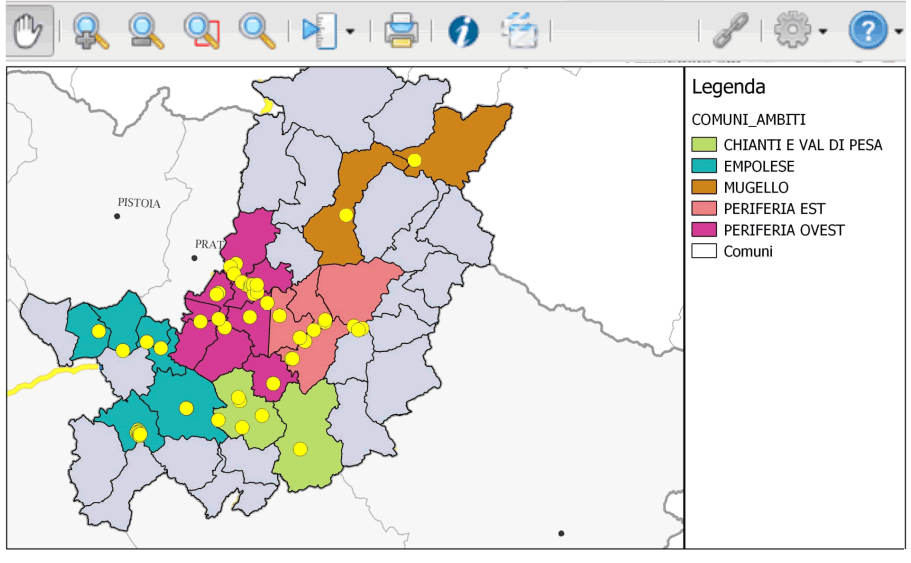Image resolution: width=911 pixels, height=563 pixels.
Task: Open the Settings gear icon
Action: pos(792,32)
